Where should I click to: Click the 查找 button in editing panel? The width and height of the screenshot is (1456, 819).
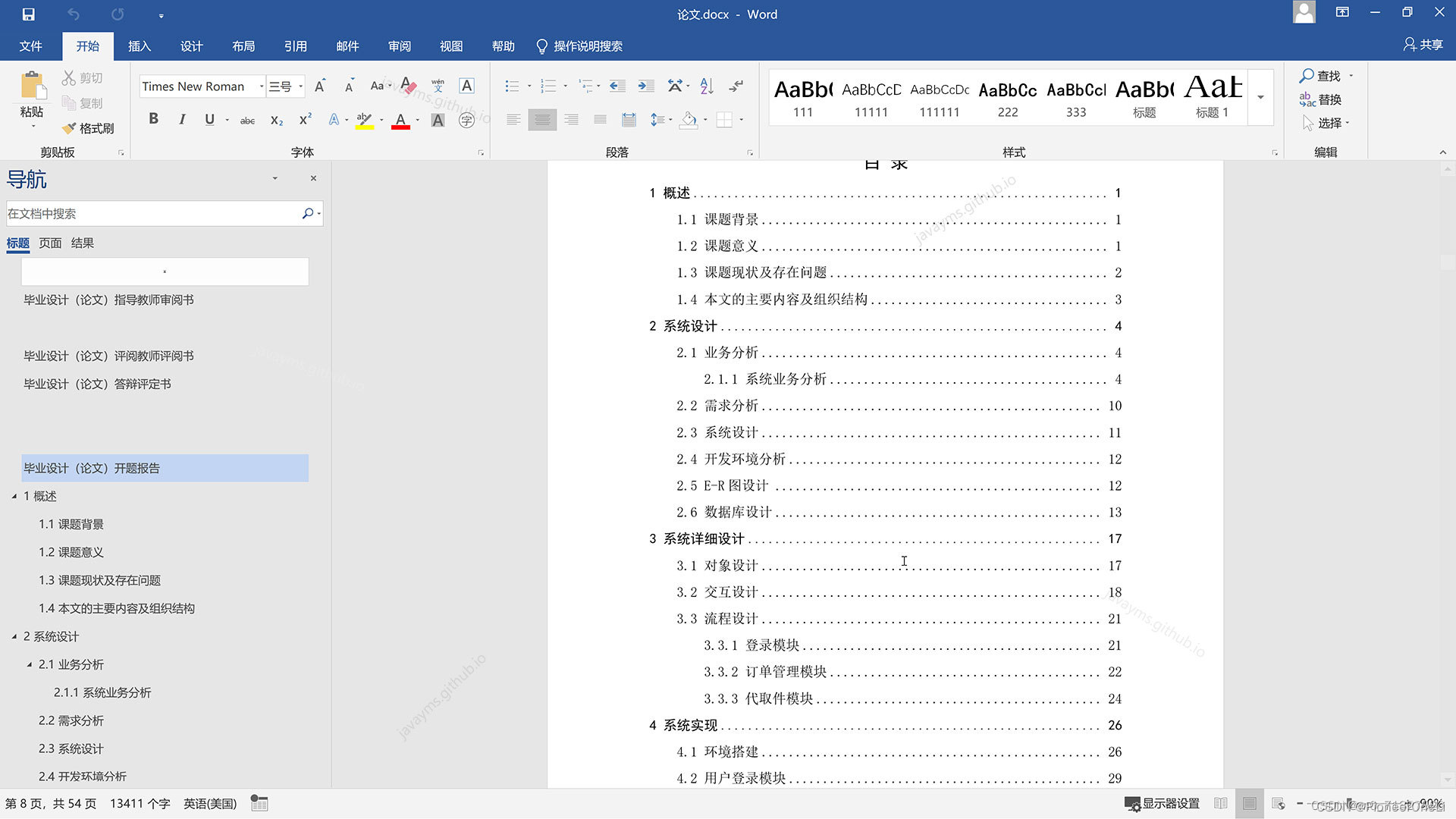(x=1321, y=77)
